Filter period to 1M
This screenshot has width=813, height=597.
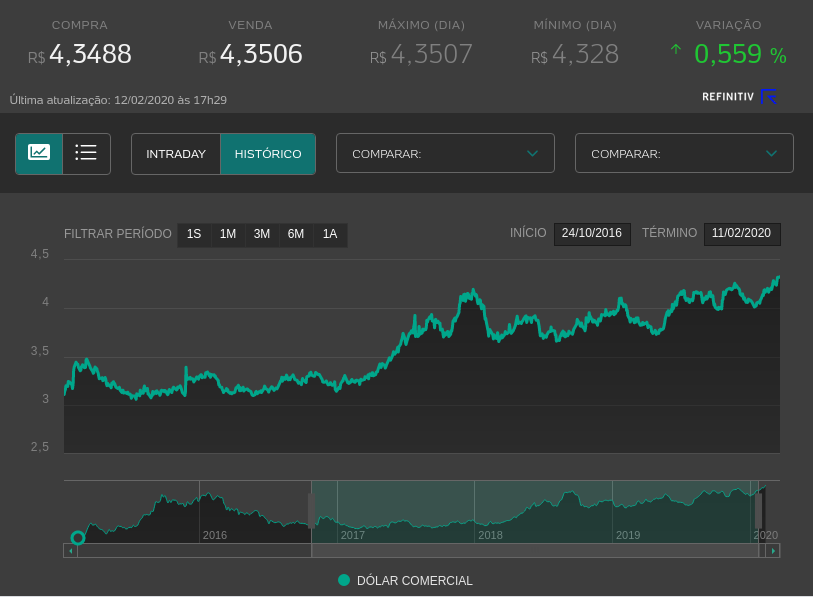click(228, 234)
